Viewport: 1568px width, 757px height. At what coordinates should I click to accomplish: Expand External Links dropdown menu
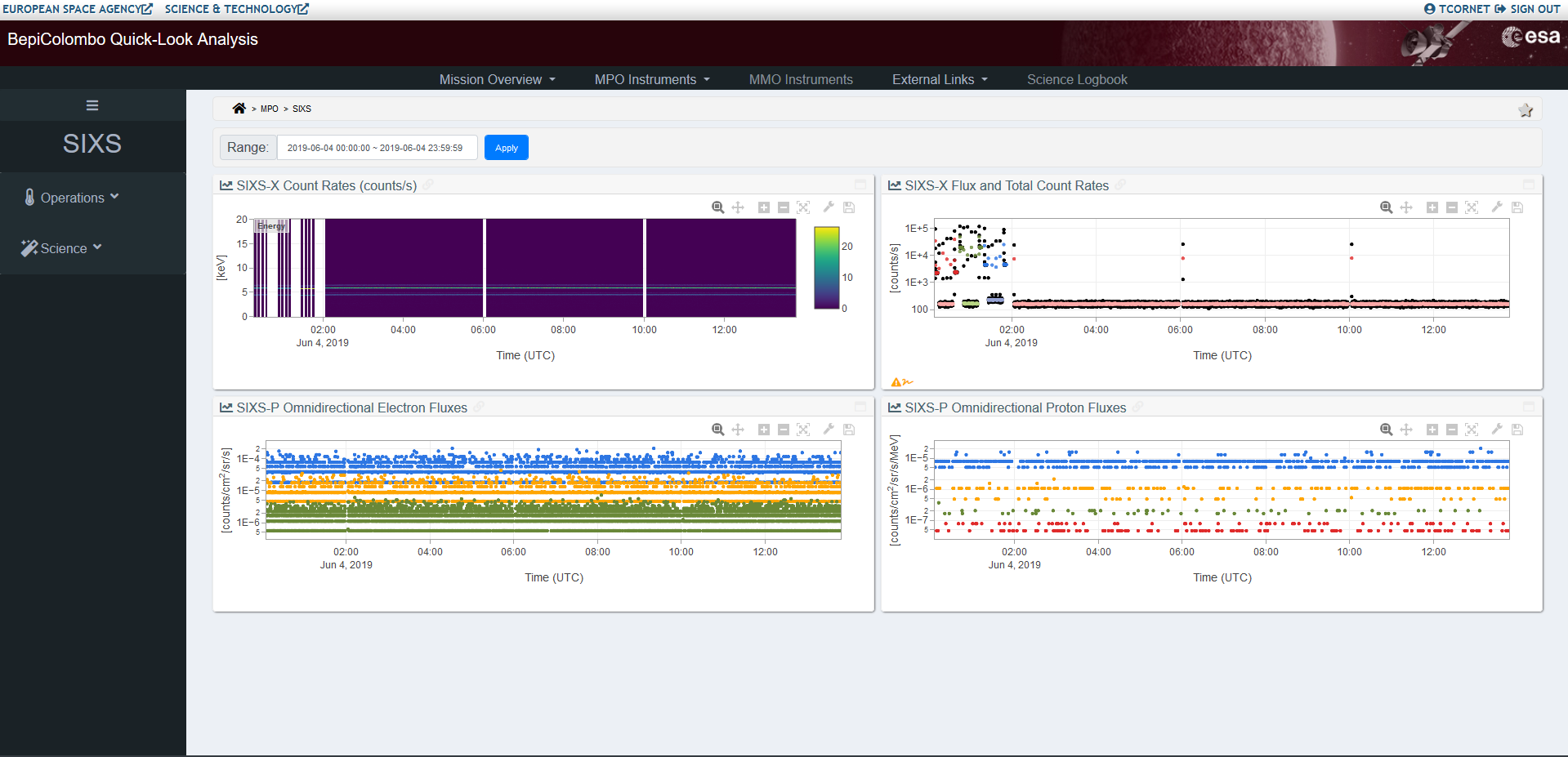point(940,79)
